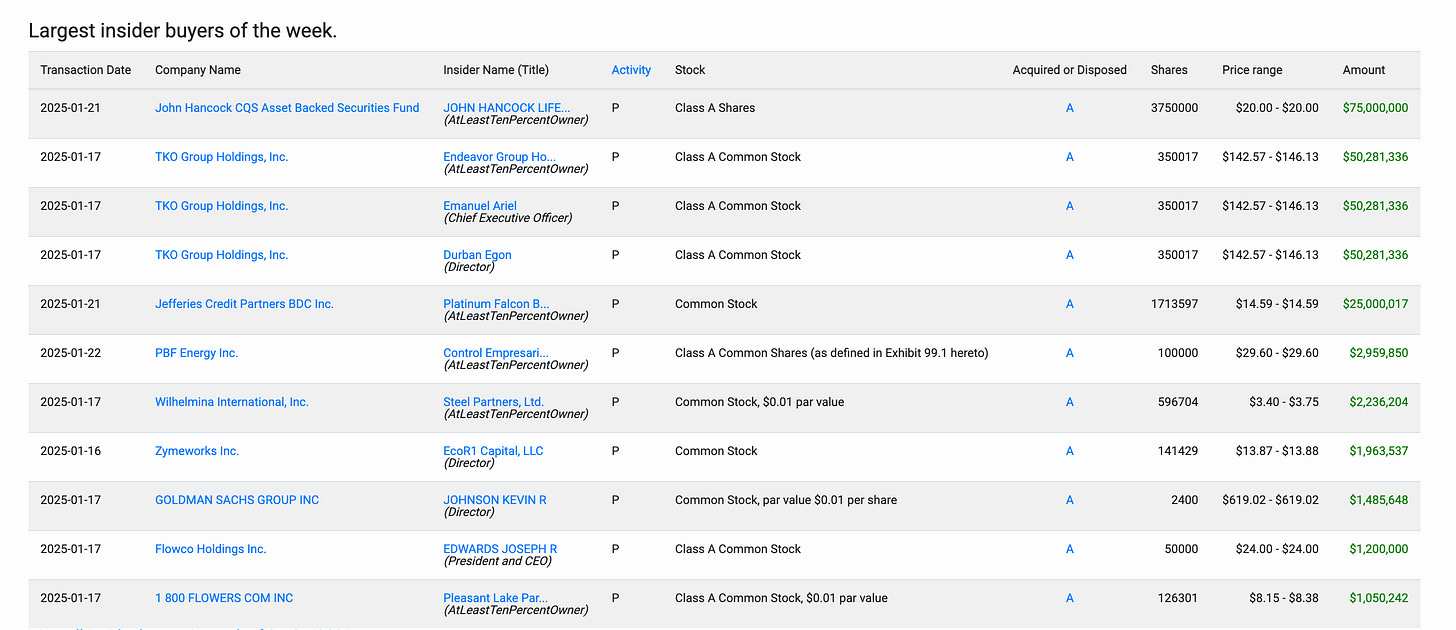The width and height of the screenshot is (1456, 630).
Task: Select 'Largest insider buyers of the week' heading
Action: [183, 30]
